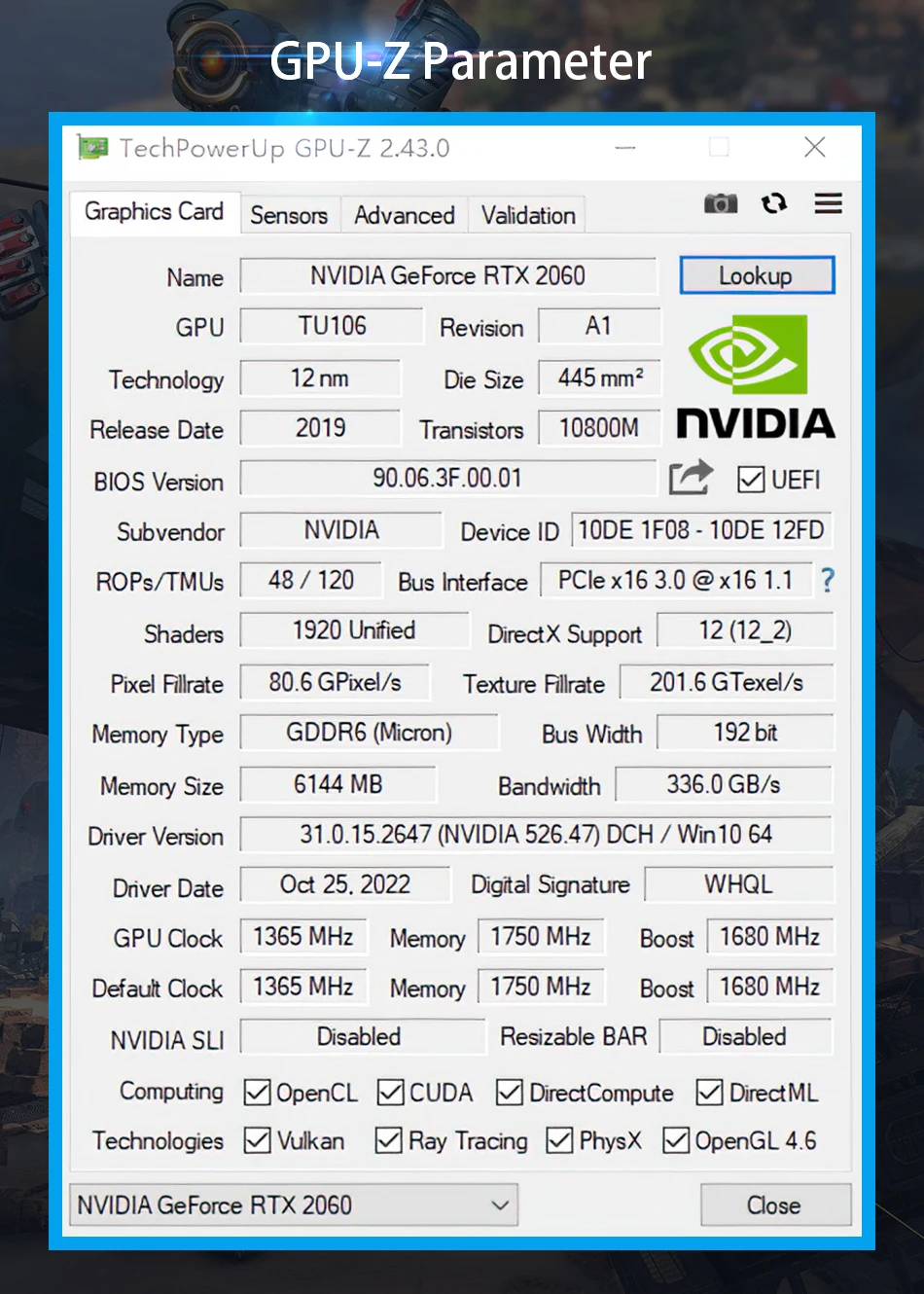Click the BIOS Version field
Screen dimensions: 924x1294
(x=447, y=478)
